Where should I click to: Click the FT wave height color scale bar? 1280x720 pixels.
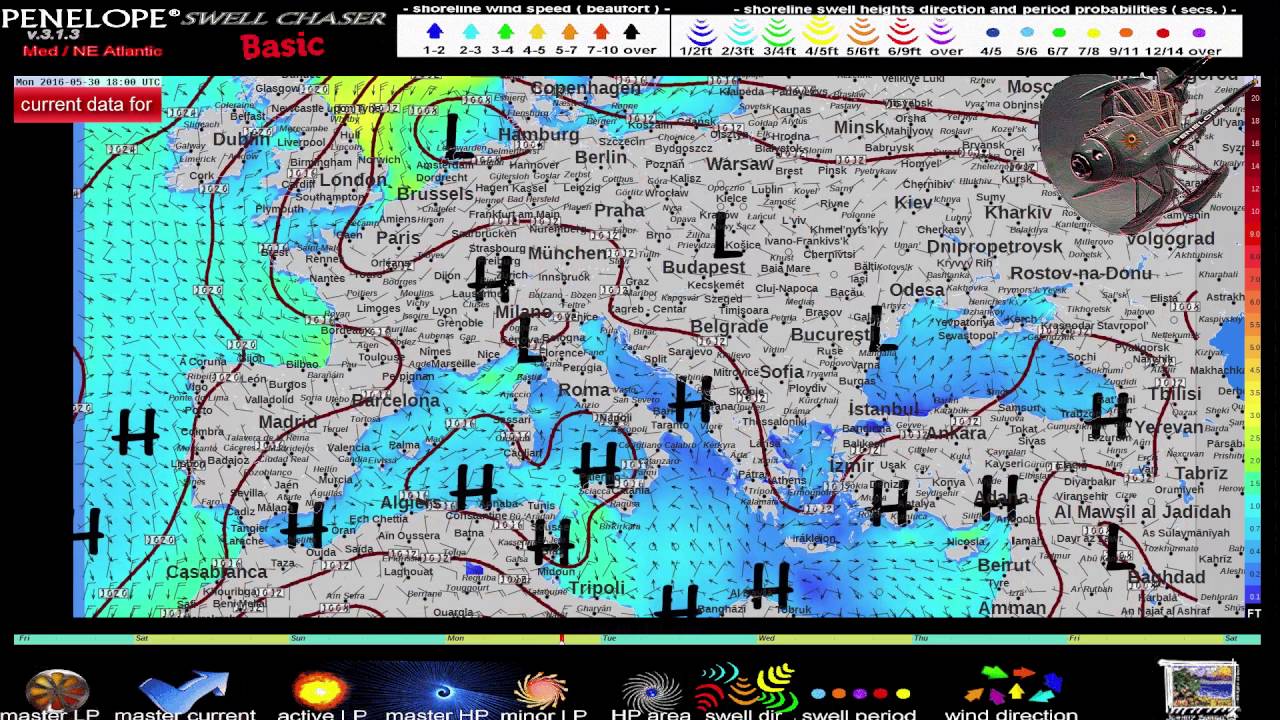click(1254, 350)
